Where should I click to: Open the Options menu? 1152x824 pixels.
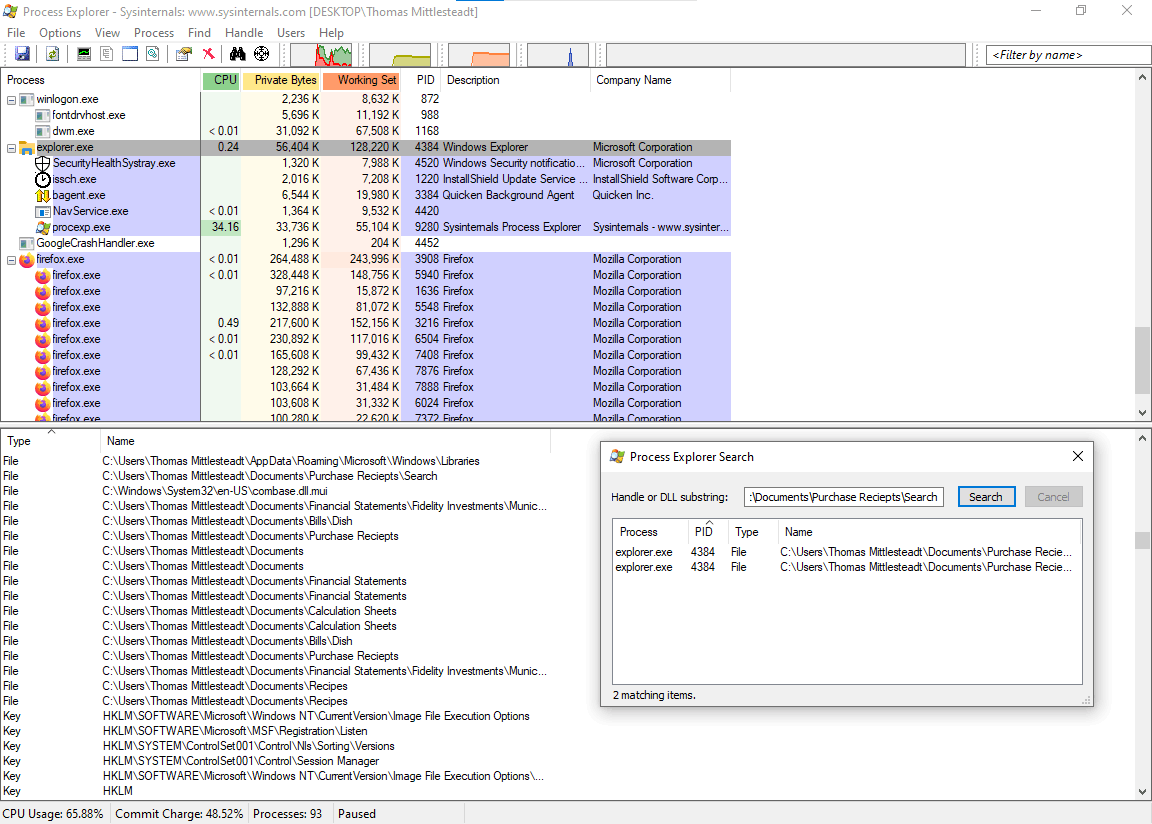pyautogui.click(x=60, y=33)
